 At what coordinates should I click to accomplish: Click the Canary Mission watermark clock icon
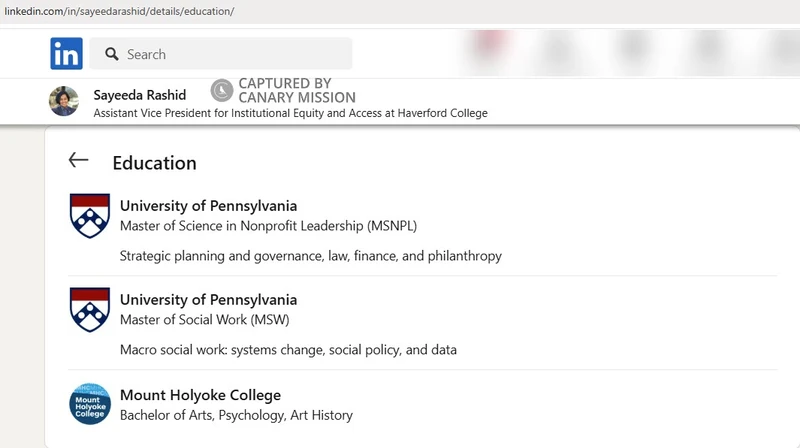point(222,90)
